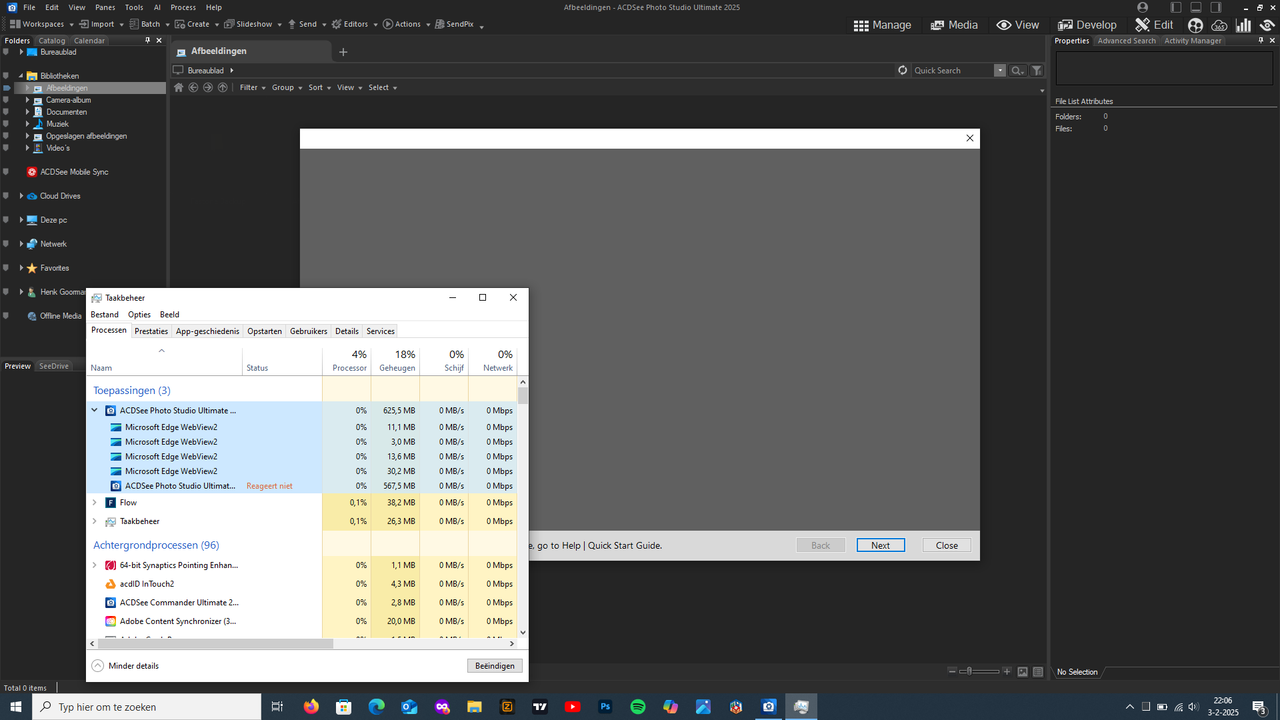This screenshot has height=720, width=1280.
Task: Click the Quick Search input field
Action: coord(952,70)
